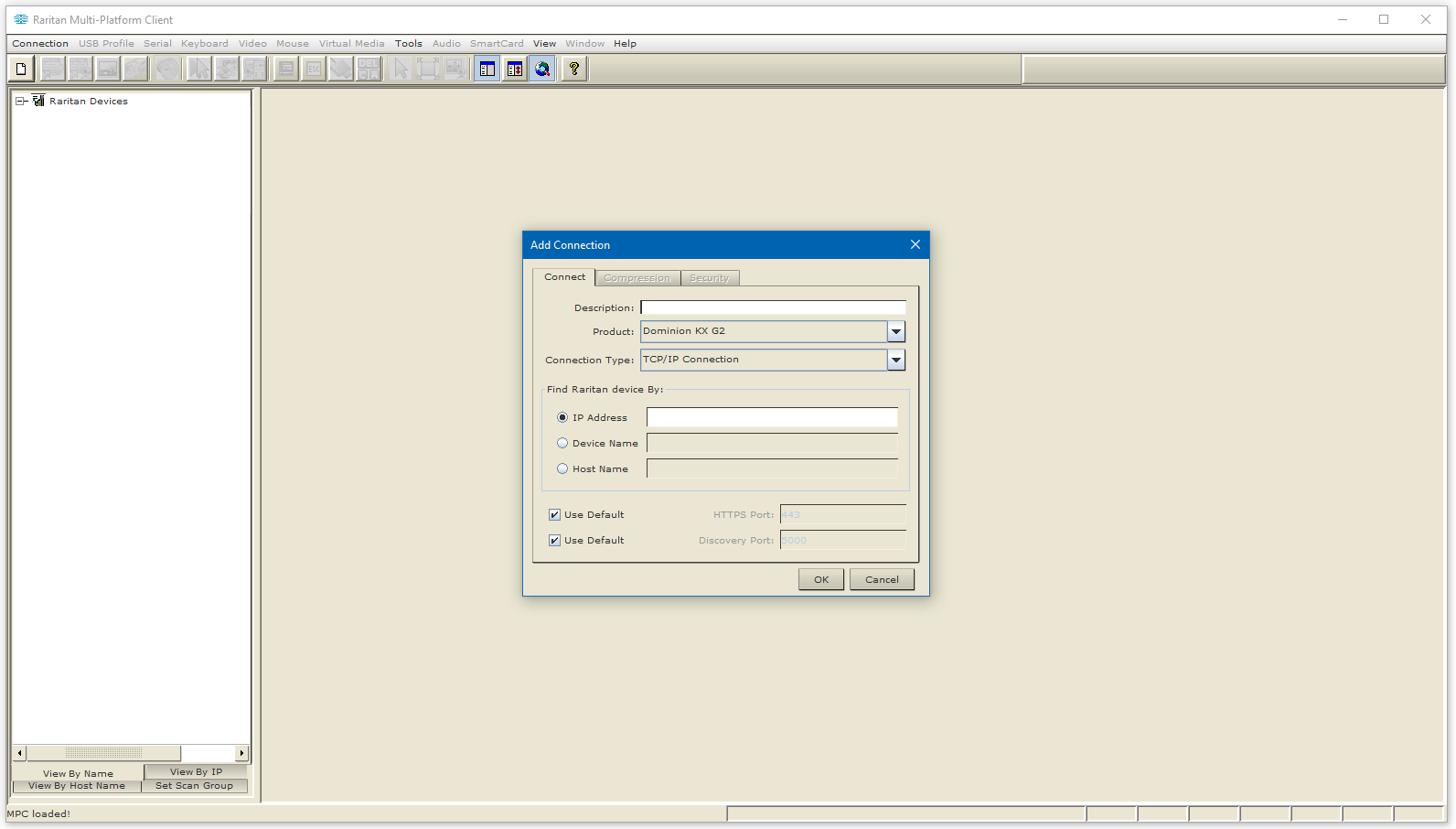The width and height of the screenshot is (1456, 829).
Task: Switch tree to View By IP tab
Action: 196,771
